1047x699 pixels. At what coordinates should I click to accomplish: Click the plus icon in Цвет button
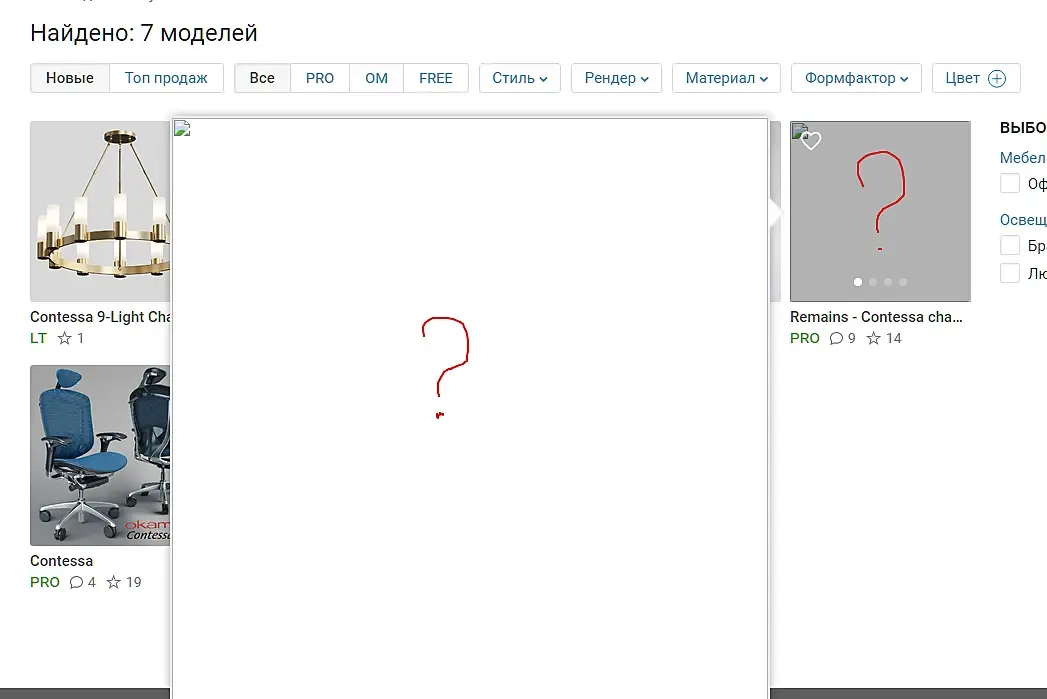[x=996, y=78]
